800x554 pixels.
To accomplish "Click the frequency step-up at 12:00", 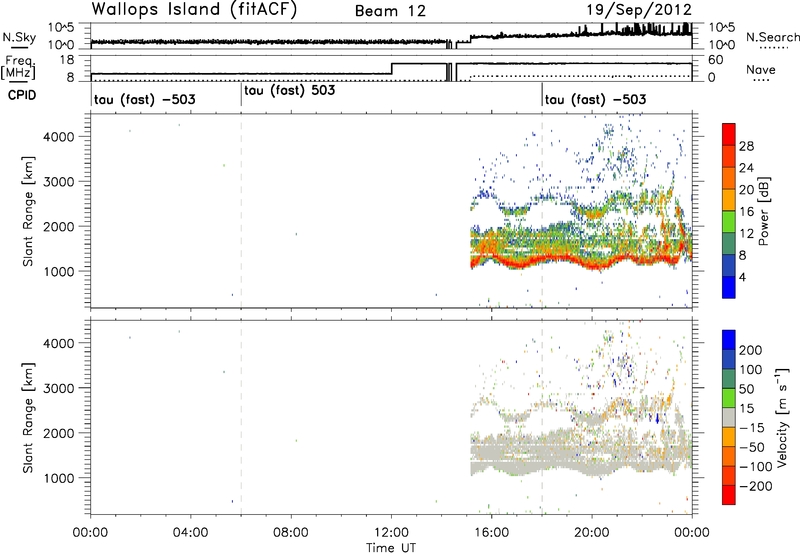I will click(391, 69).
